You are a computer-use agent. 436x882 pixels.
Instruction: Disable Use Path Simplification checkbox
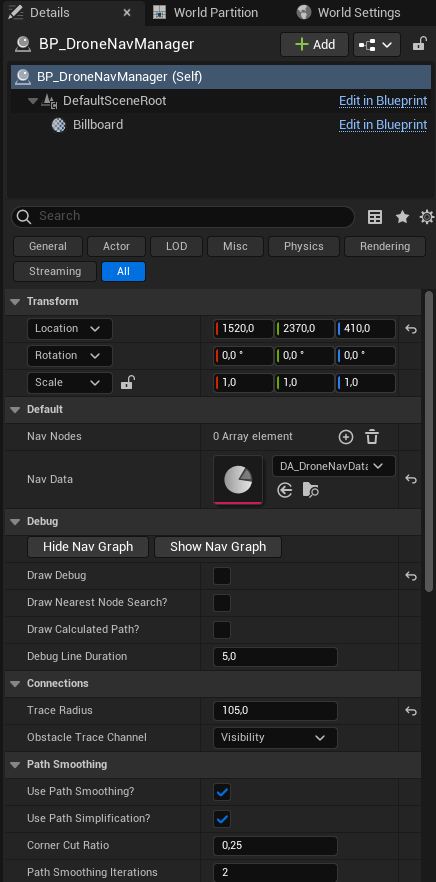(x=222, y=819)
